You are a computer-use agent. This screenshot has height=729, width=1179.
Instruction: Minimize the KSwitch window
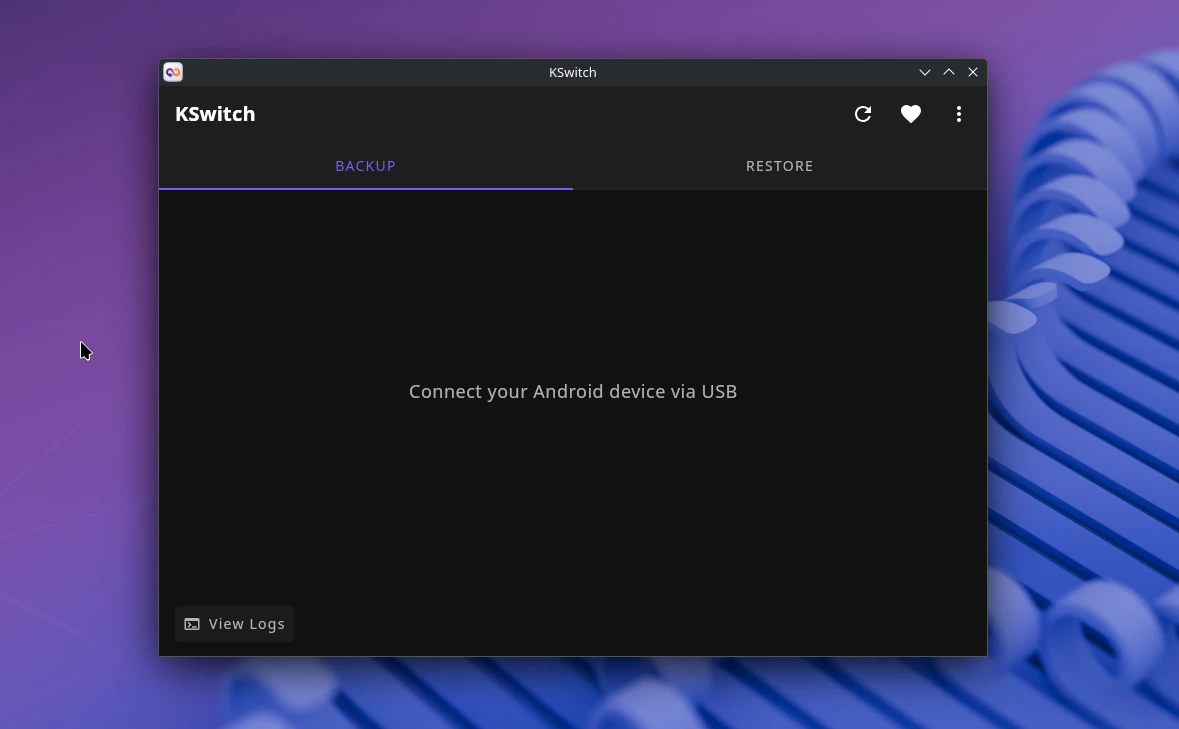pyautogui.click(x=925, y=72)
